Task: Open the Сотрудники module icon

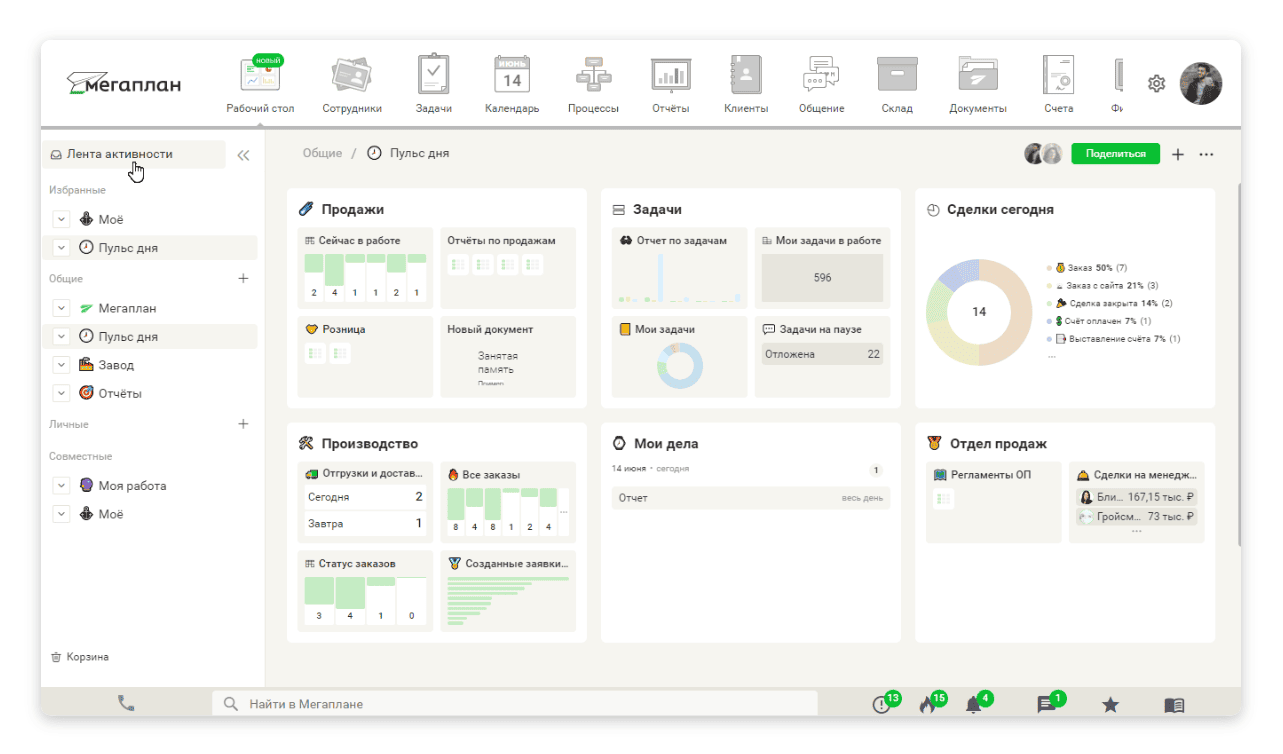Action: 352,77
